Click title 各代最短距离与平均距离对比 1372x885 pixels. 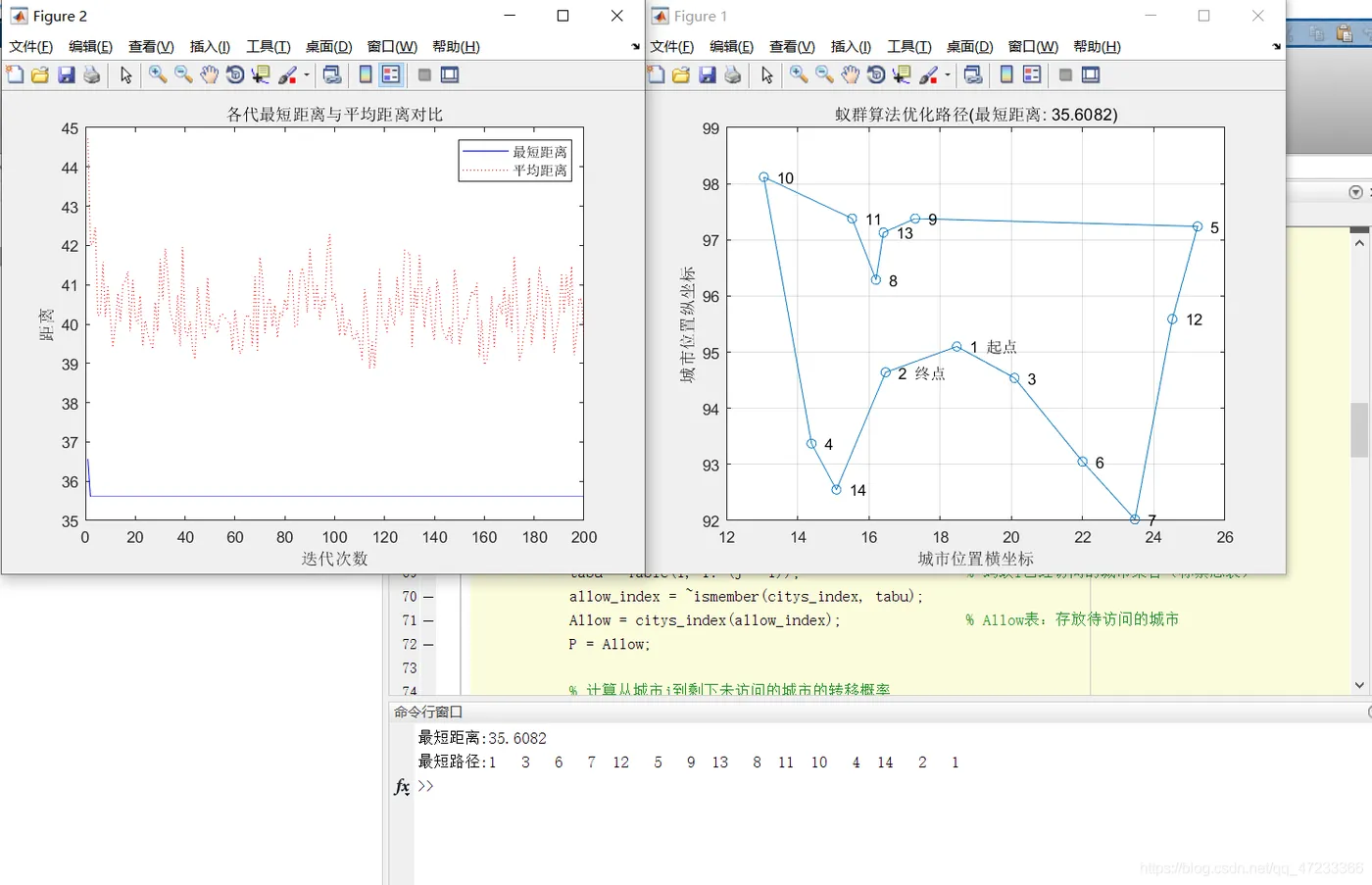point(335,115)
